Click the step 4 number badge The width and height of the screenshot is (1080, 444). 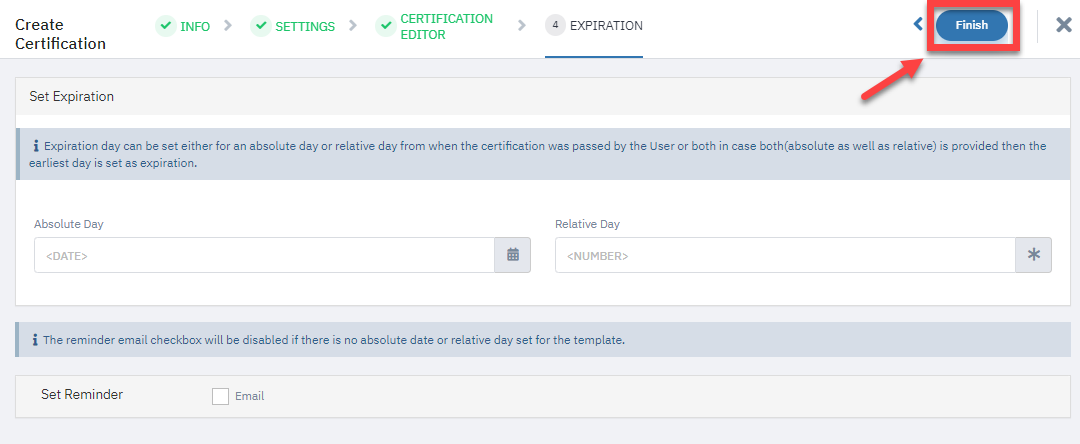(555, 25)
